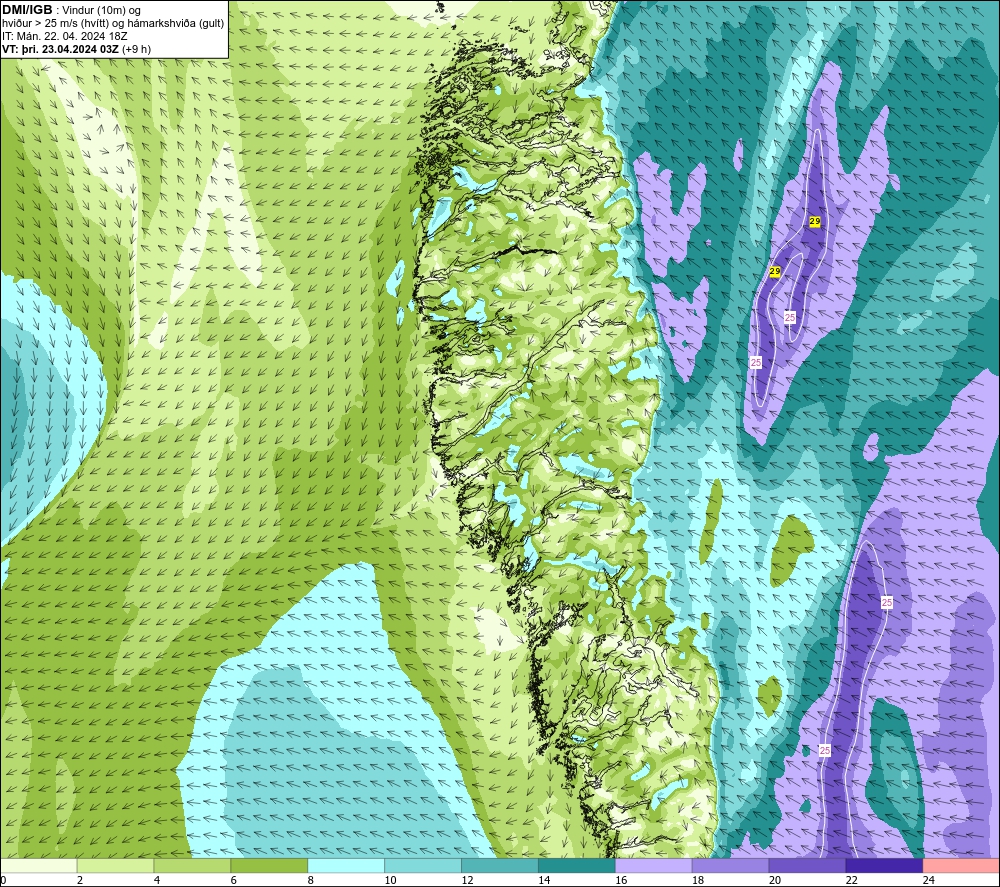The width and height of the screenshot is (1000, 887).
Task: Click the legend scale number 0
Action: tap(3, 880)
